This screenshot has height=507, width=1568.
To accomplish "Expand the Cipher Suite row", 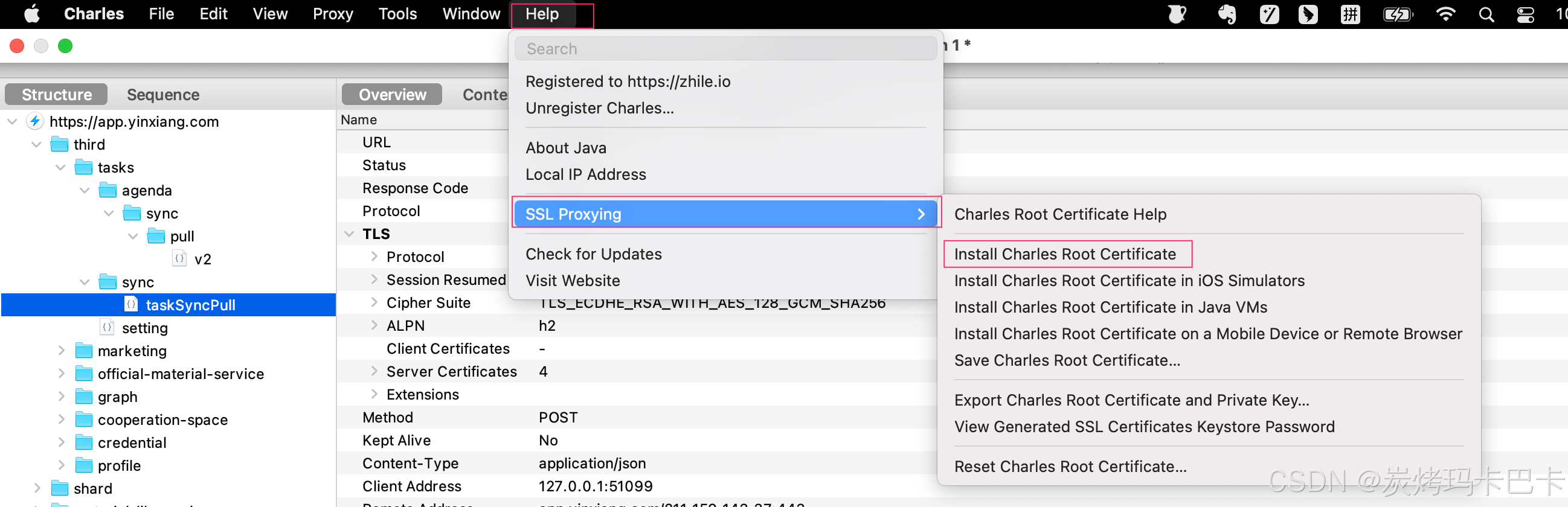I will click(374, 302).
